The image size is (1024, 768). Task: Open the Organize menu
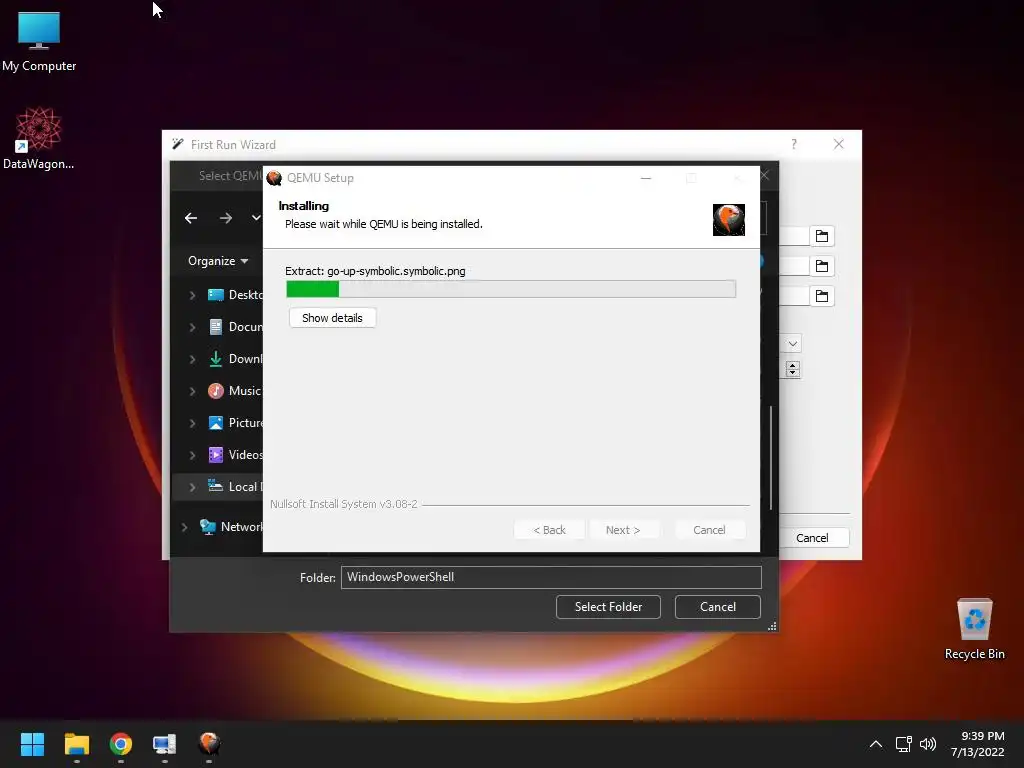point(218,261)
